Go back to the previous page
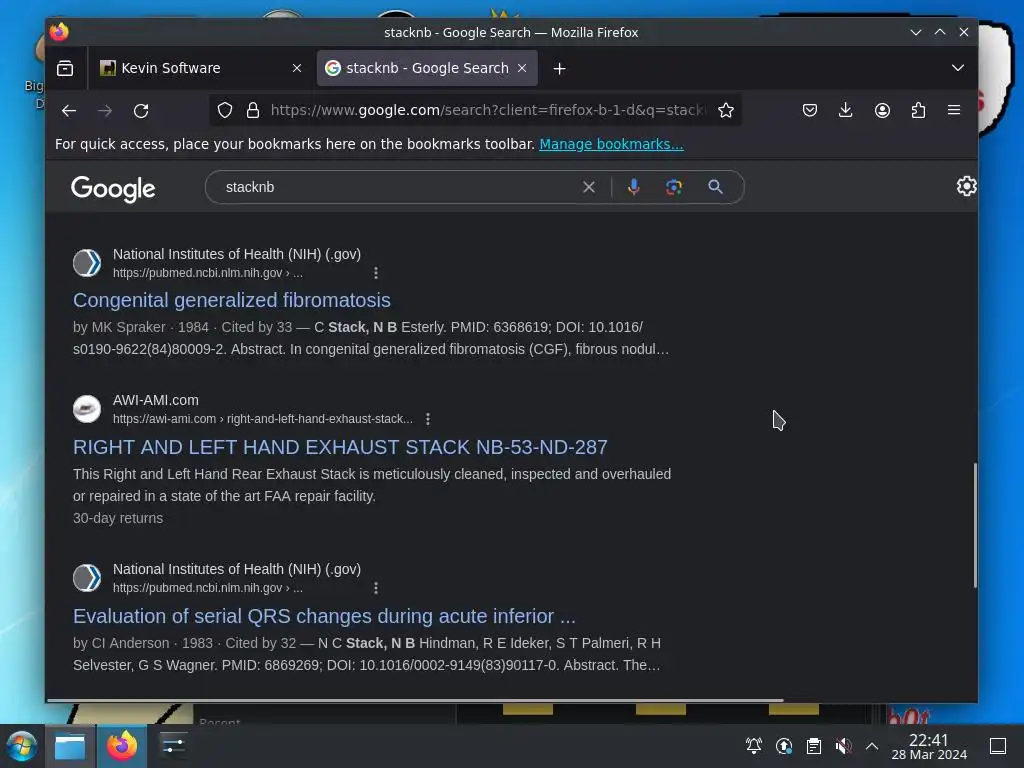 tap(69, 110)
